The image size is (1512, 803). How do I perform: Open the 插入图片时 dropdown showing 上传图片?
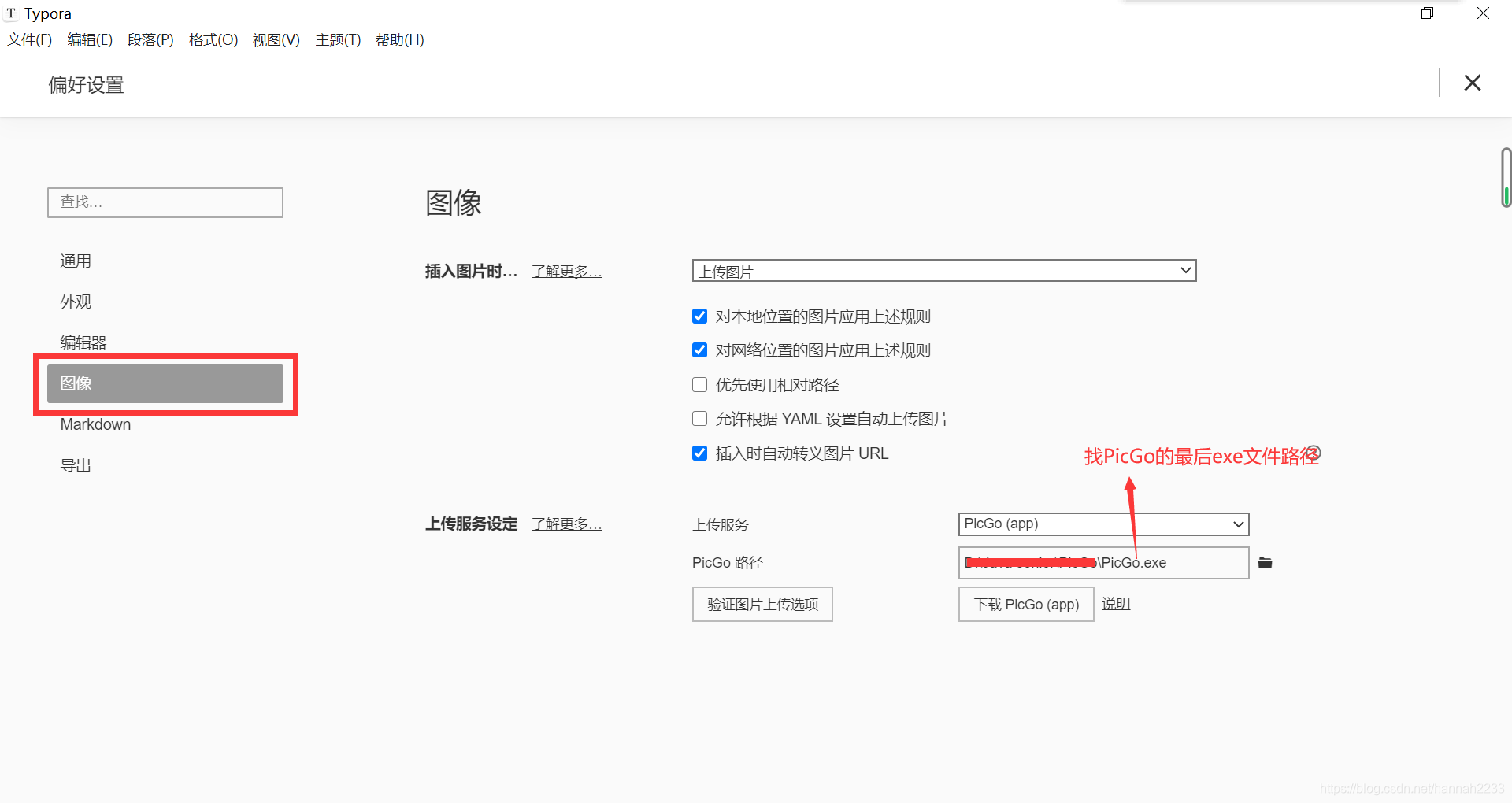point(943,270)
